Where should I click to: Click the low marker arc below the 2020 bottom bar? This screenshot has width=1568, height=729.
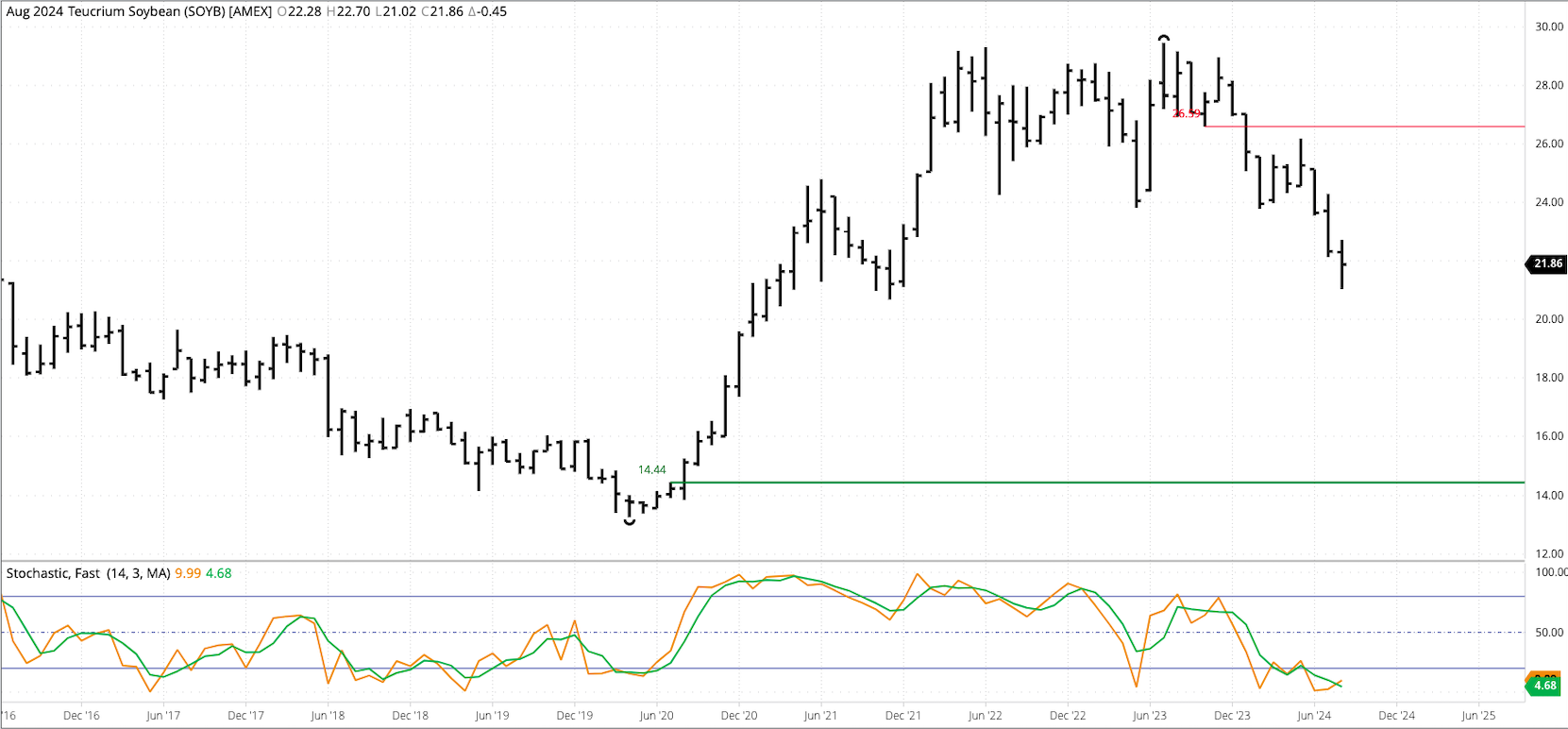pos(630,521)
